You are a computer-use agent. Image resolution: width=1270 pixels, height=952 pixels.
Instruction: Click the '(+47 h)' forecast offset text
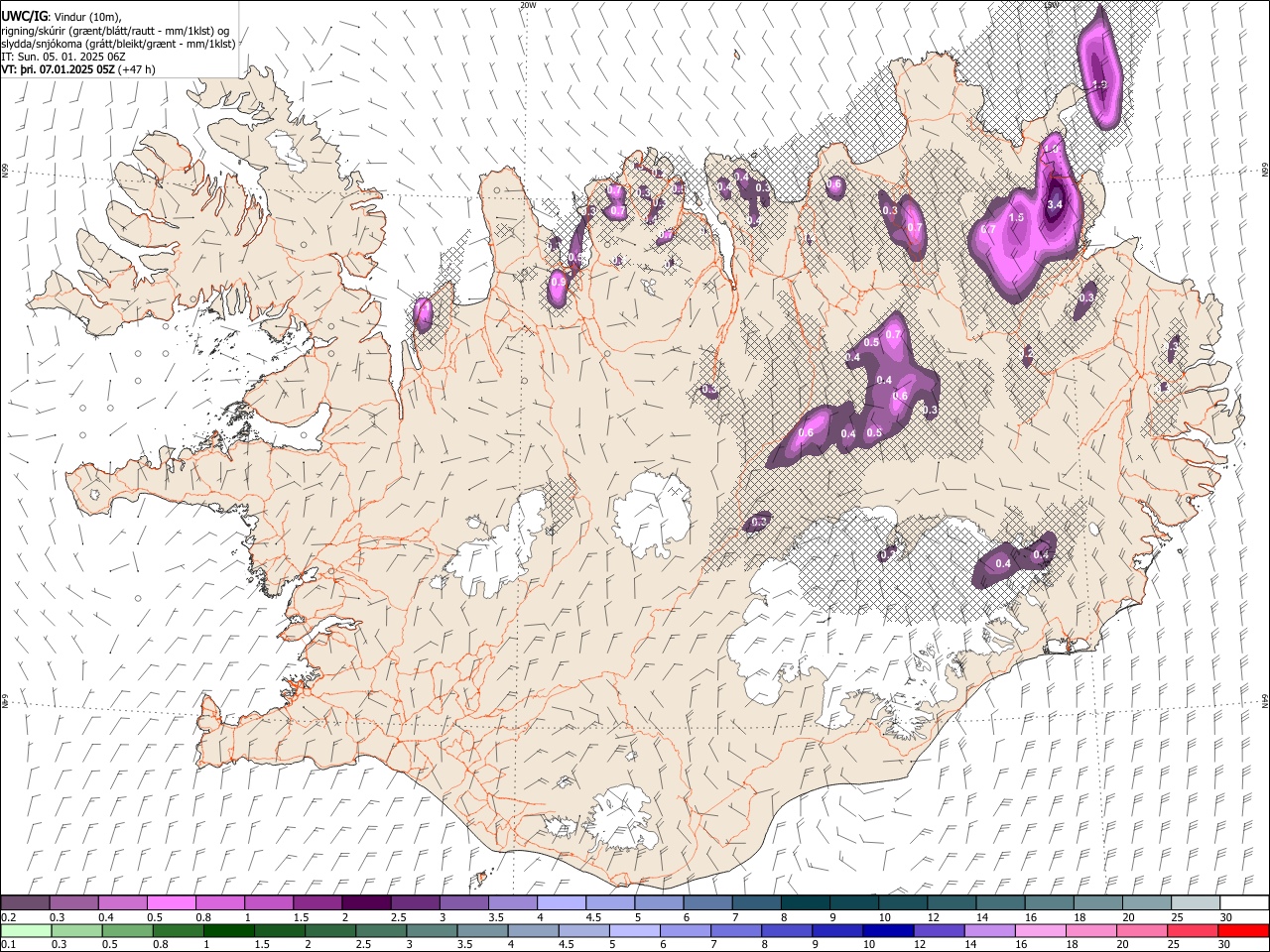pyautogui.click(x=136, y=70)
